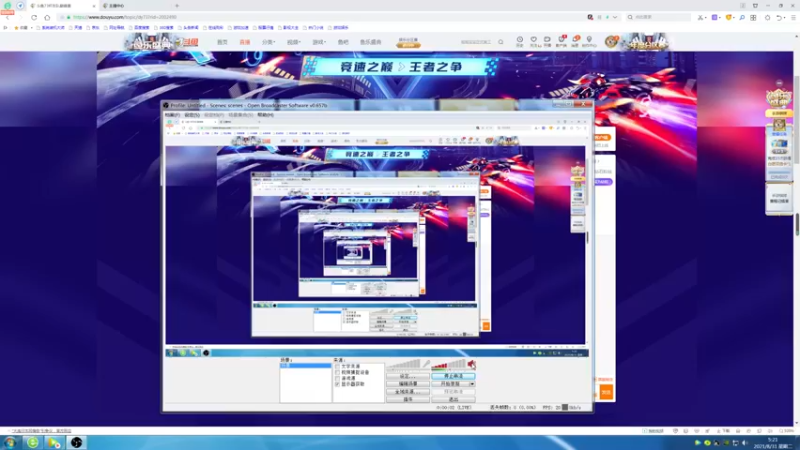Image resolution: width=800 pixels, height=450 pixels.
Task: Enable the 视频捕捉设备 source checkbox
Action: [337, 372]
